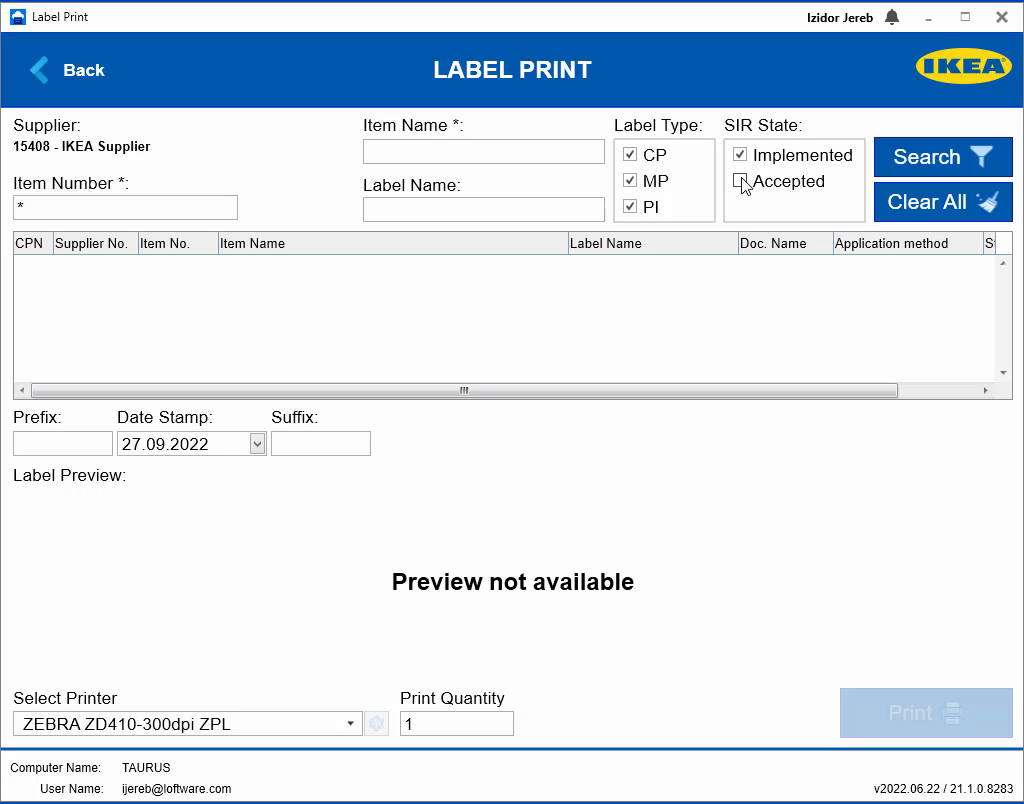Click the Prefix input field
The height and width of the screenshot is (804, 1024).
coord(63,443)
